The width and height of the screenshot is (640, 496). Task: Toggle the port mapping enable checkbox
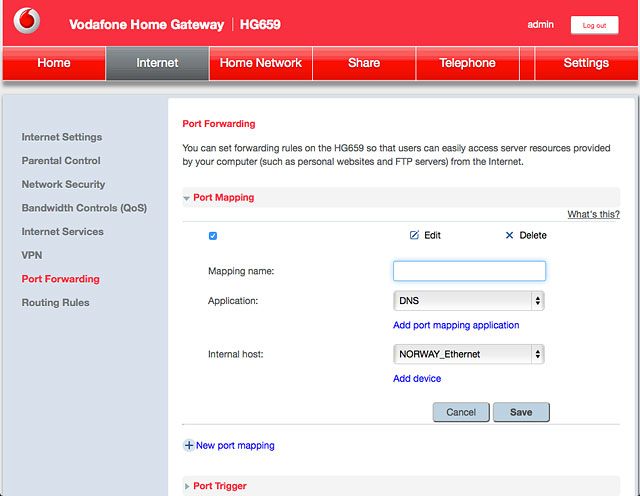[x=213, y=236]
